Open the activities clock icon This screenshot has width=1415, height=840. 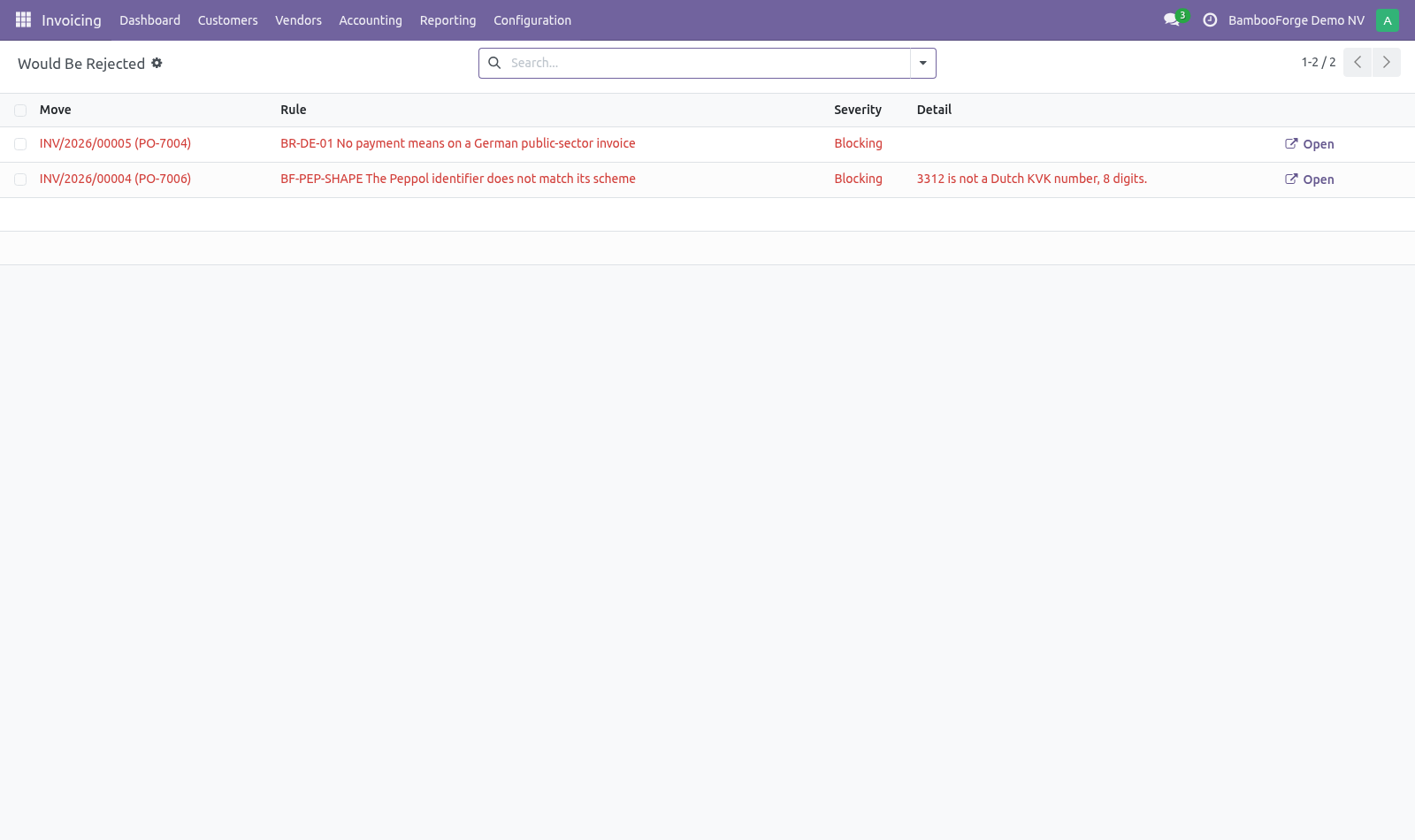pos(1210,19)
